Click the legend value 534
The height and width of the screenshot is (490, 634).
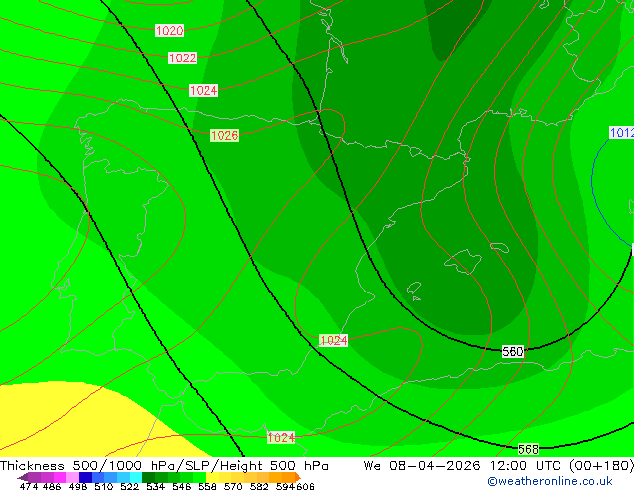[155, 486]
